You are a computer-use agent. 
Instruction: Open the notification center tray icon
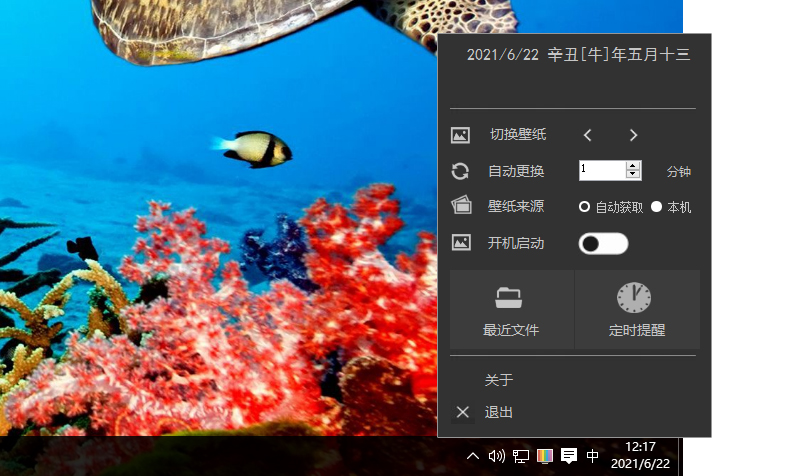pyautogui.click(x=569, y=456)
